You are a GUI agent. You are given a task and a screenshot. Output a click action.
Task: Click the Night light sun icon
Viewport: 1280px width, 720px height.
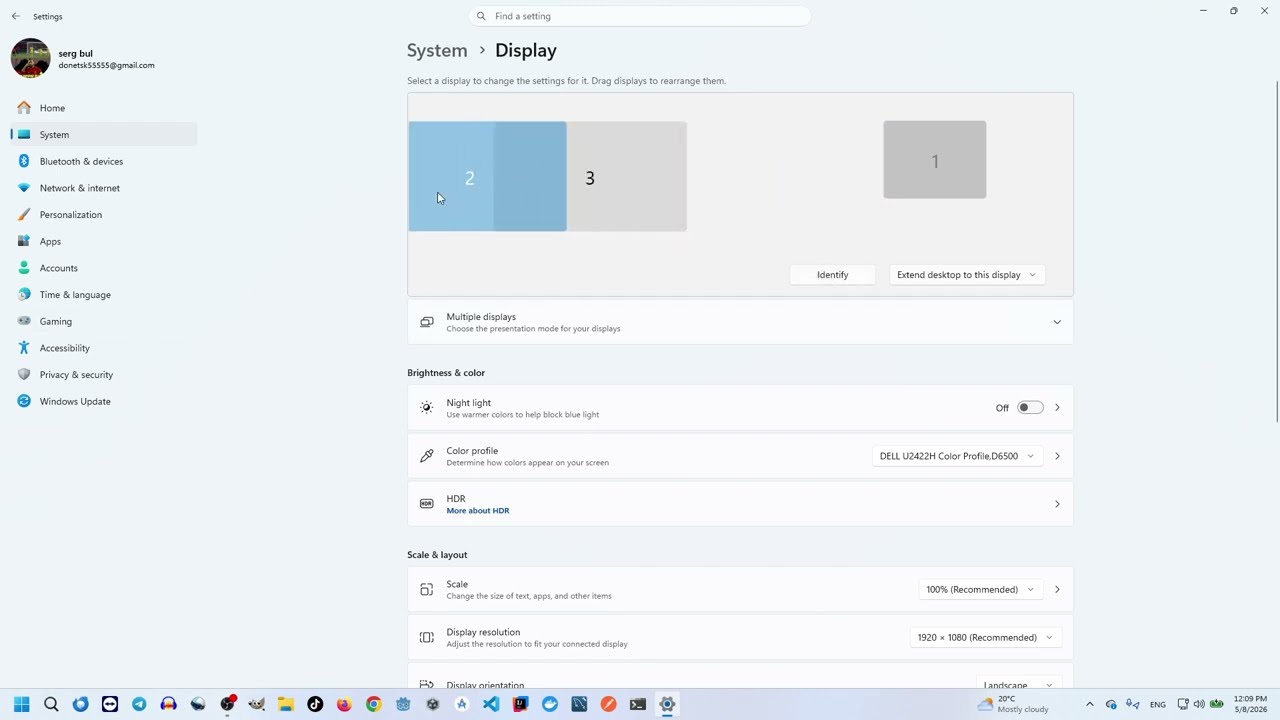[427, 408]
